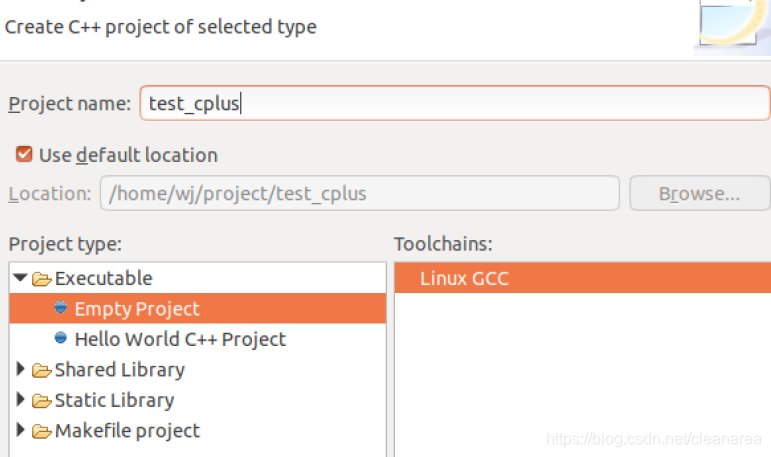Select the Makefile project label
Screen dimensions: 771x457
pyautogui.click(x=127, y=431)
